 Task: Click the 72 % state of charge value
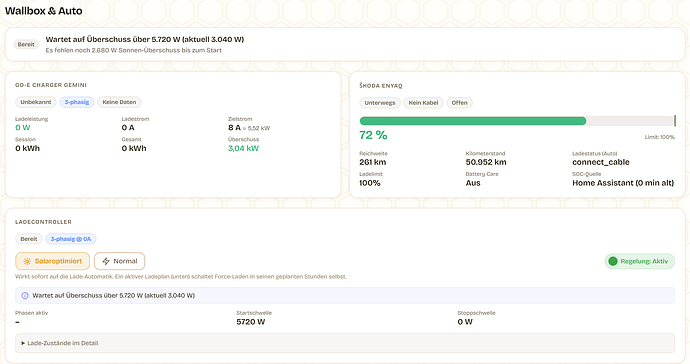373,135
